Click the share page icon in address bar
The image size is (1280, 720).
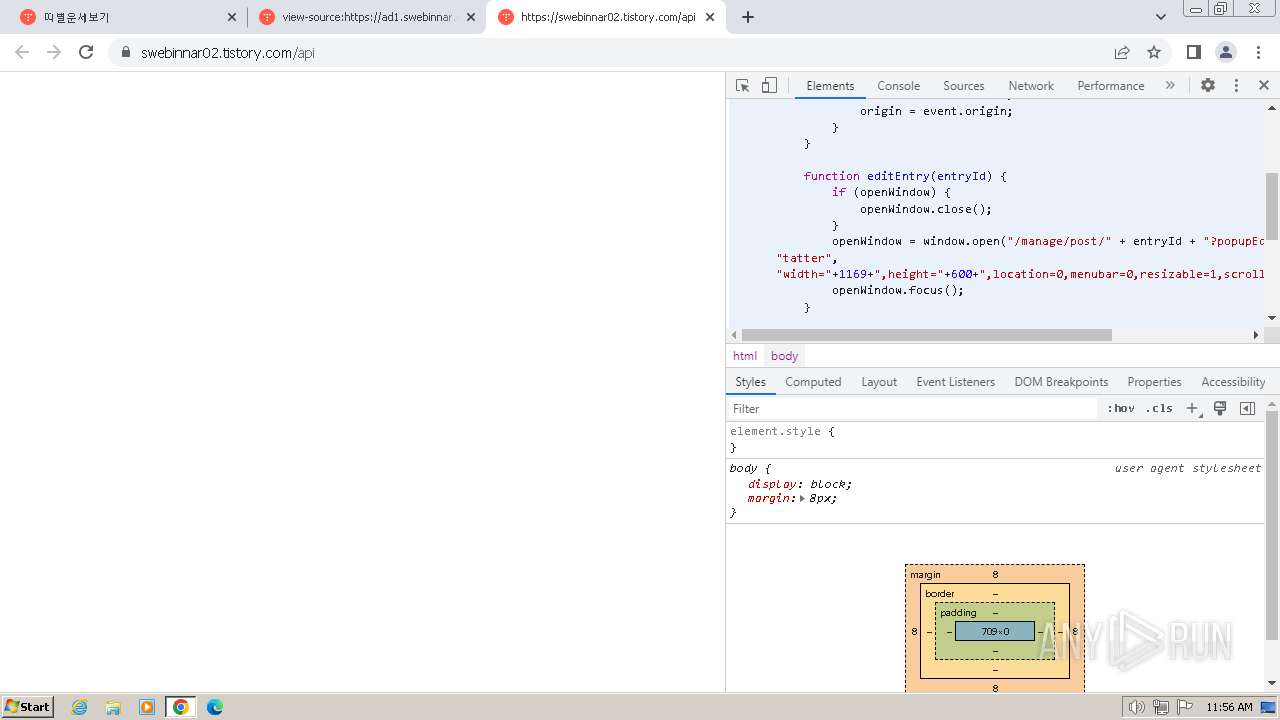(x=1122, y=52)
